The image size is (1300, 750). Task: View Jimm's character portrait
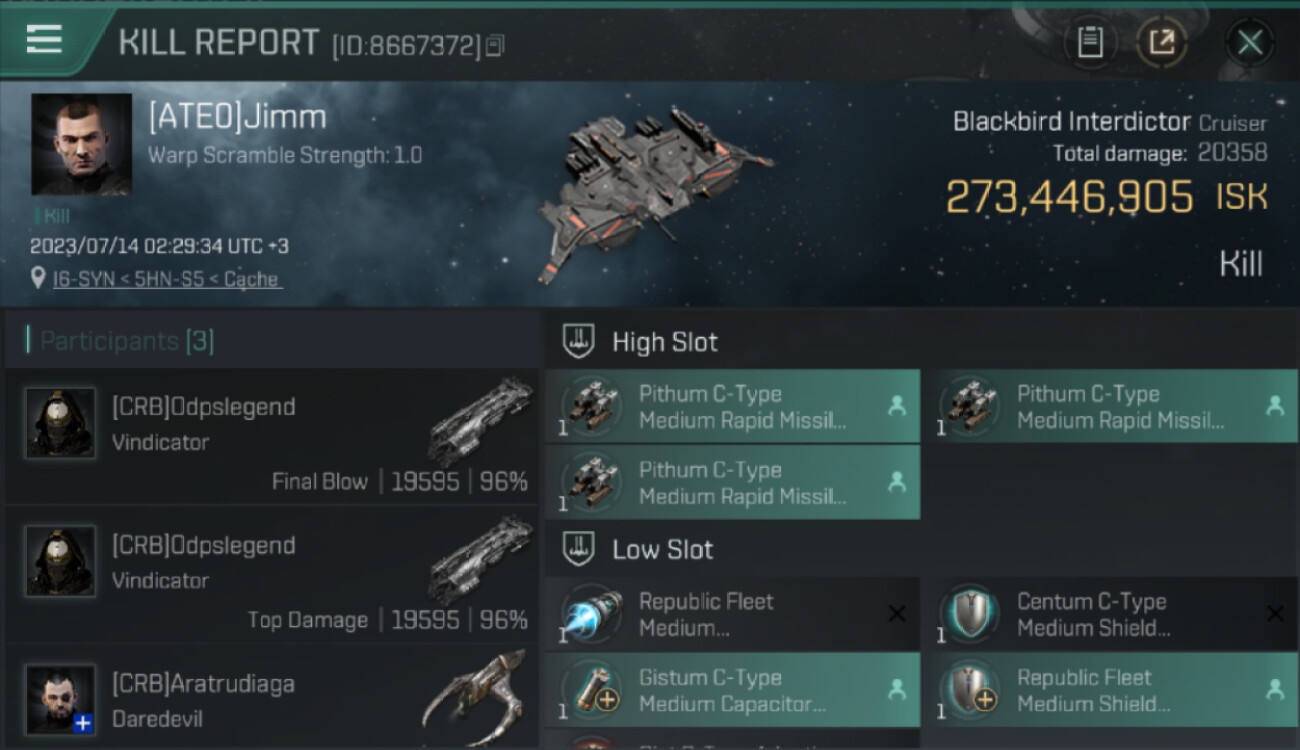[x=81, y=144]
